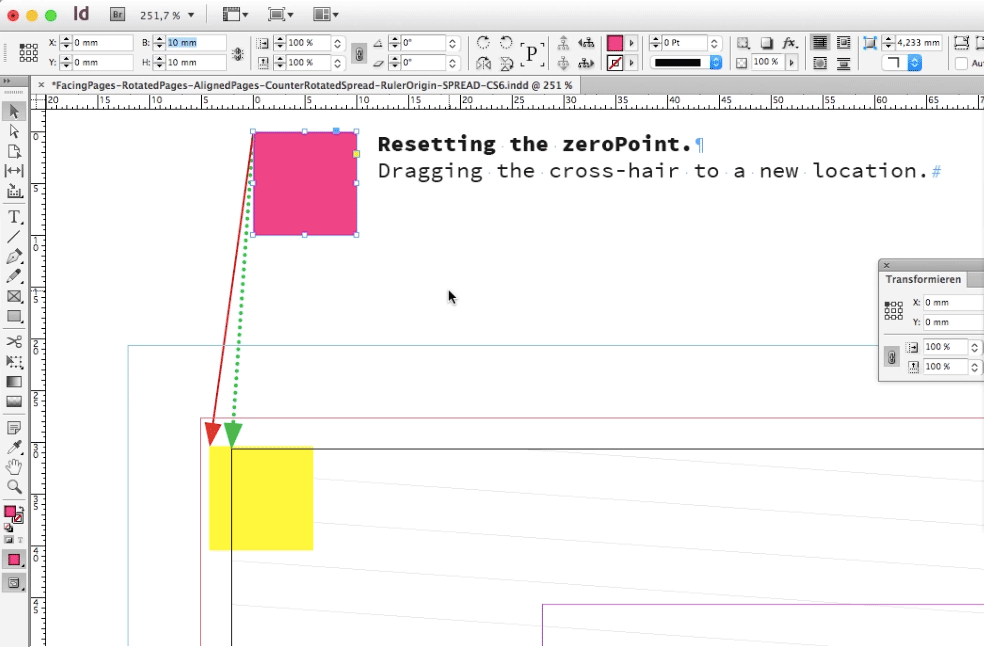This screenshot has height=647, width=984.
Task: Select the Hand tool
Action: 14,466
